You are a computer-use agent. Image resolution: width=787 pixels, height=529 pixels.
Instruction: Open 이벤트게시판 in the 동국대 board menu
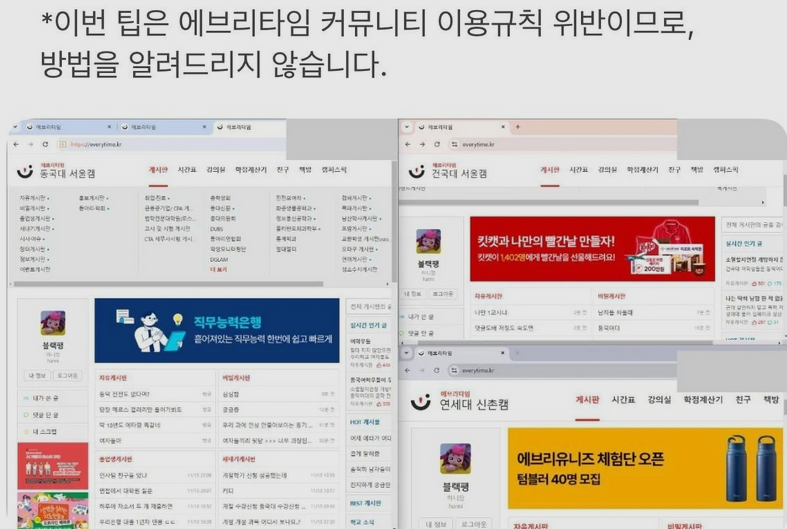35,270
